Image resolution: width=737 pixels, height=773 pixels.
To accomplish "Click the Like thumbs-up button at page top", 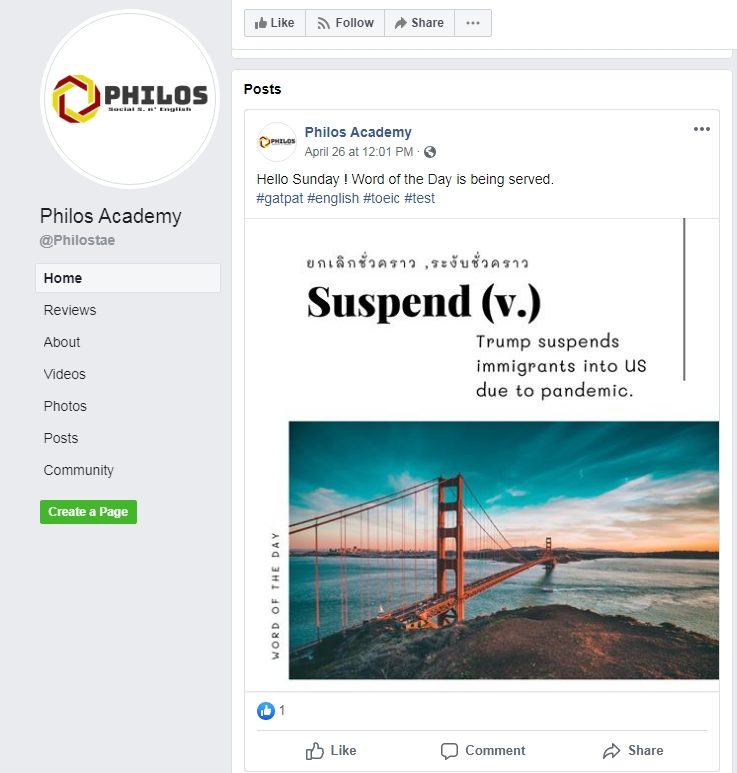I will (275, 23).
